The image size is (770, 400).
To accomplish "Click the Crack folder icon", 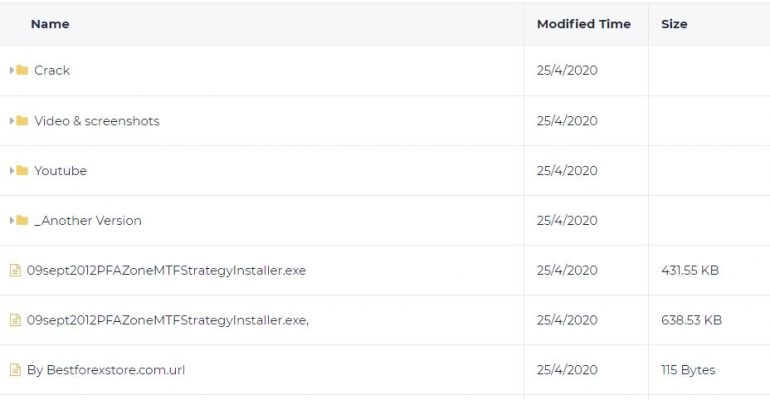I will pos(22,70).
